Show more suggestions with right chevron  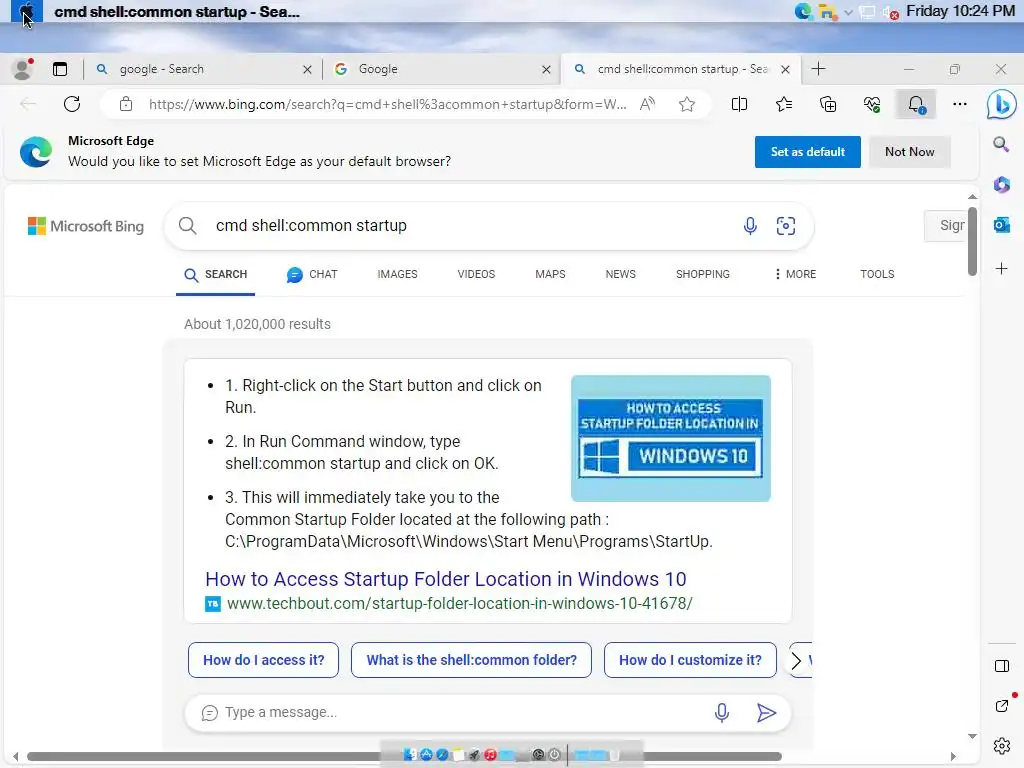pos(796,660)
